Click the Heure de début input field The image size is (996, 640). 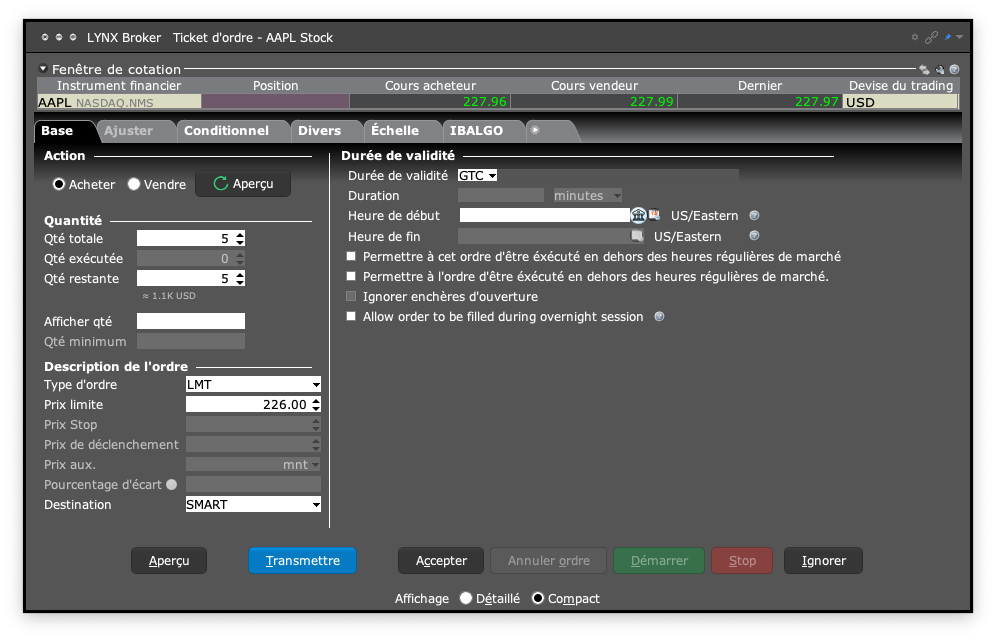coord(544,215)
